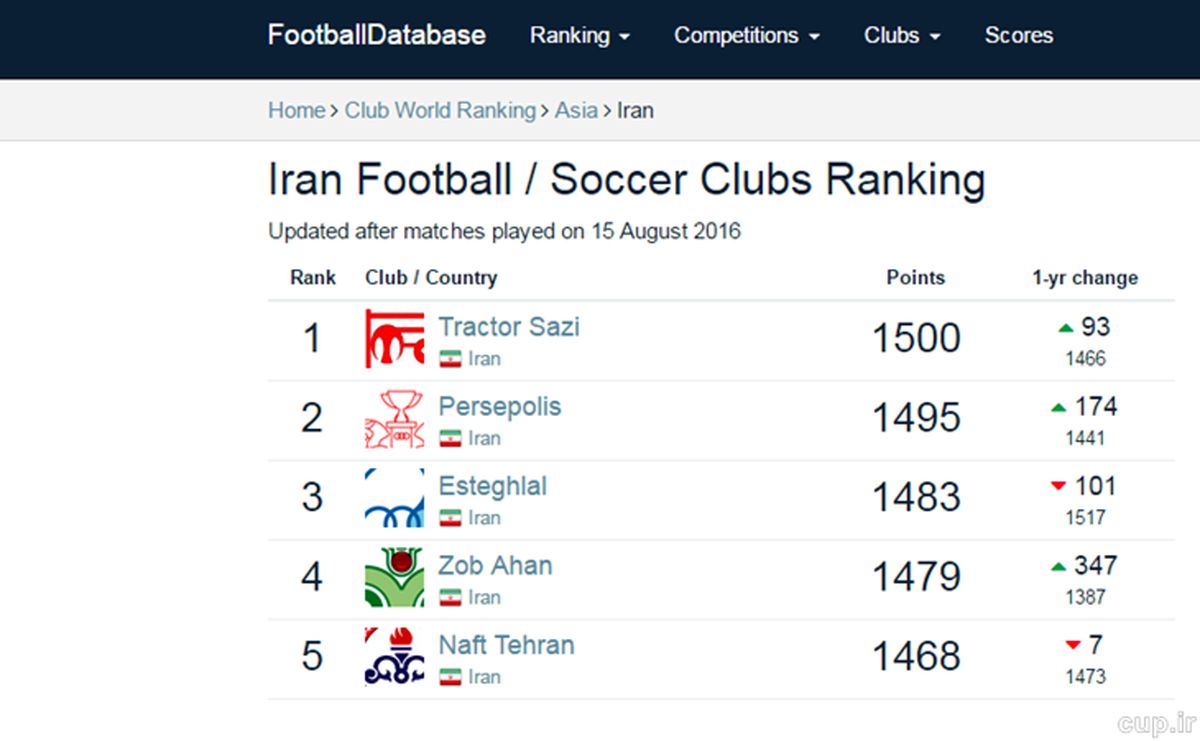This screenshot has height=741, width=1200.
Task: Click the Tractor Sazi club crest
Action: coord(393,338)
